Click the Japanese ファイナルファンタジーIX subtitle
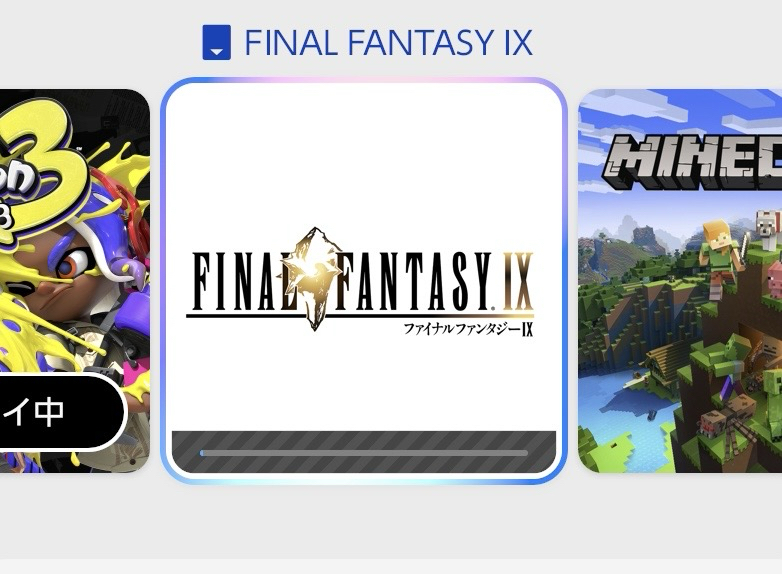 pyautogui.click(x=468, y=329)
